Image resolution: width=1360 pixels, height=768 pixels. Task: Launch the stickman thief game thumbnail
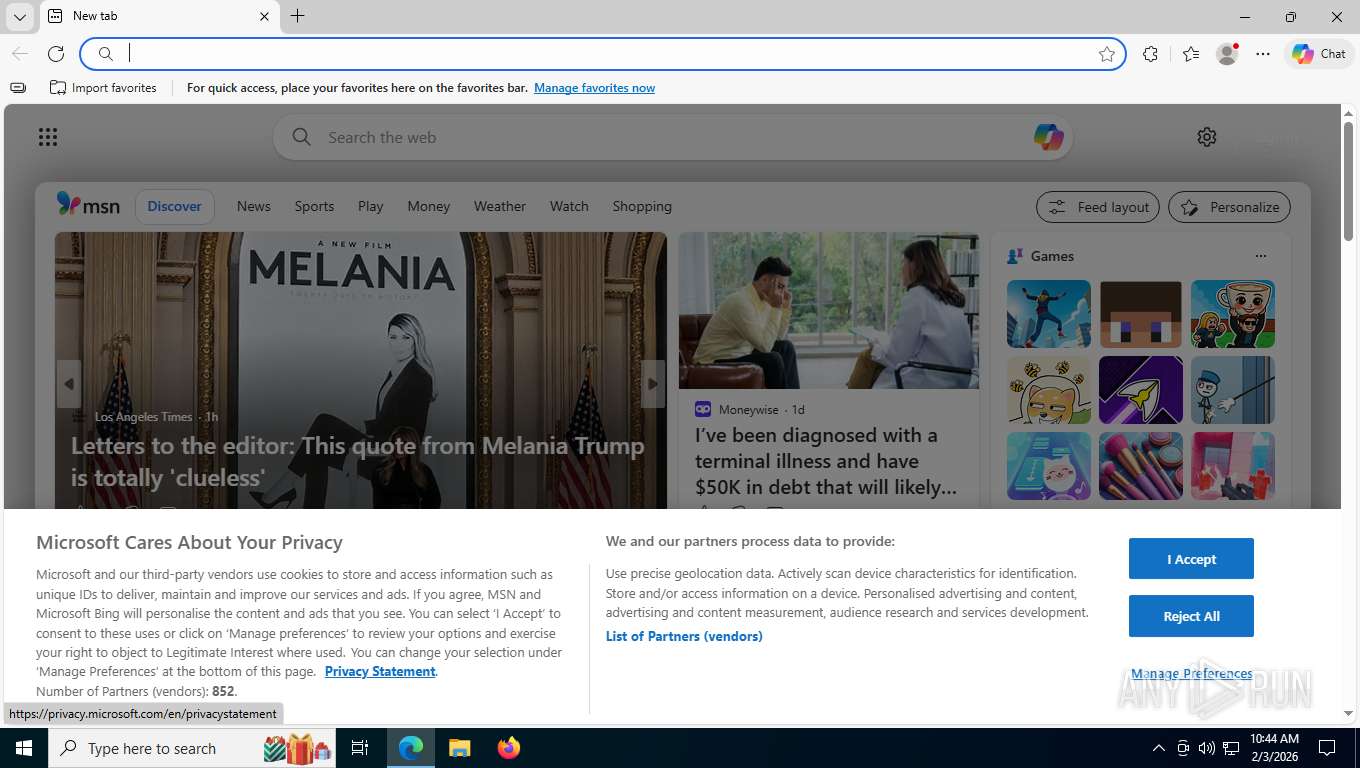click(x=1233, y=390)
